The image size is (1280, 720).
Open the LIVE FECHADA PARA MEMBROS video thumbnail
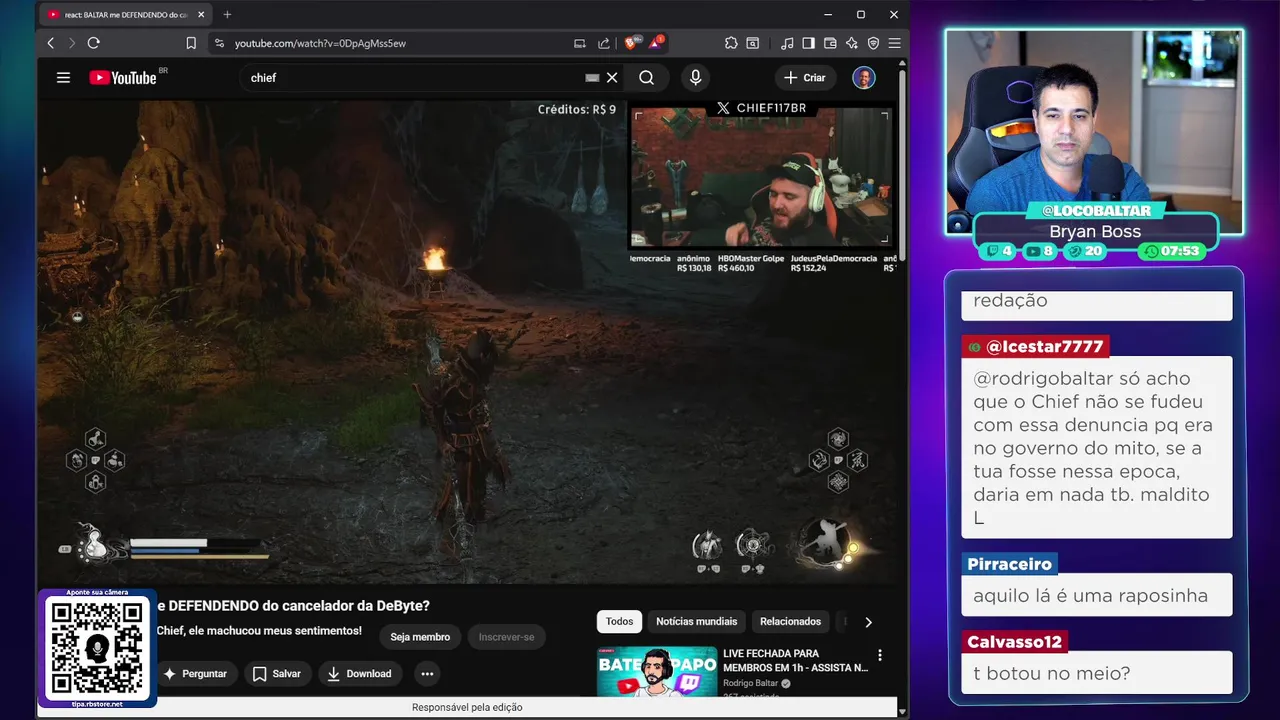(x=656, y=672)
